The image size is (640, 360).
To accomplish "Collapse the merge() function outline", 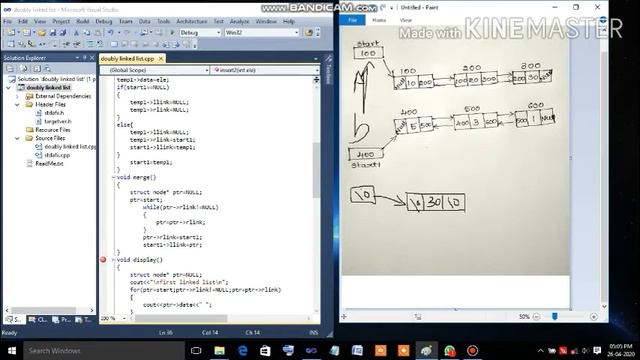I will coord(113,178).
